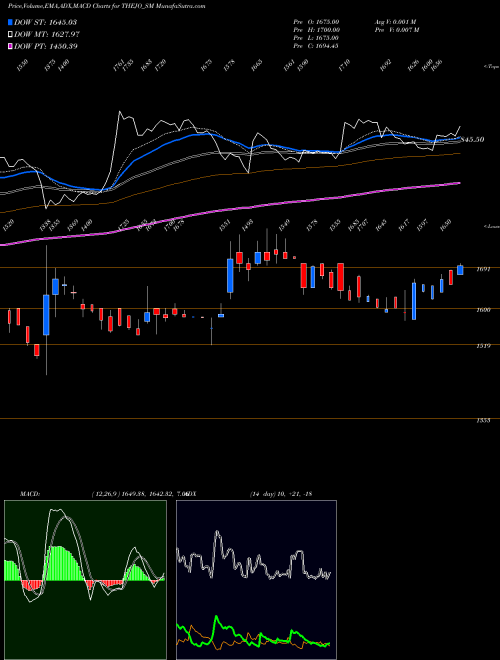The image size is (500, 660).
Task: Click the chart title mentioning THEJO_SM MunafaSutra.com
Action: point(106,6)
